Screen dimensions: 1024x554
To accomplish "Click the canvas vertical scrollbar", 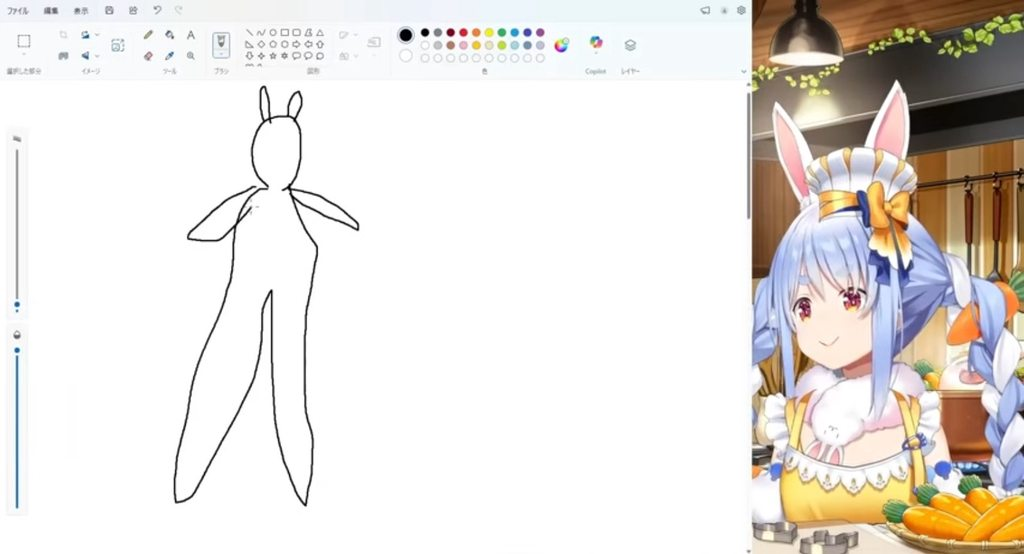I will pos(748,157).
